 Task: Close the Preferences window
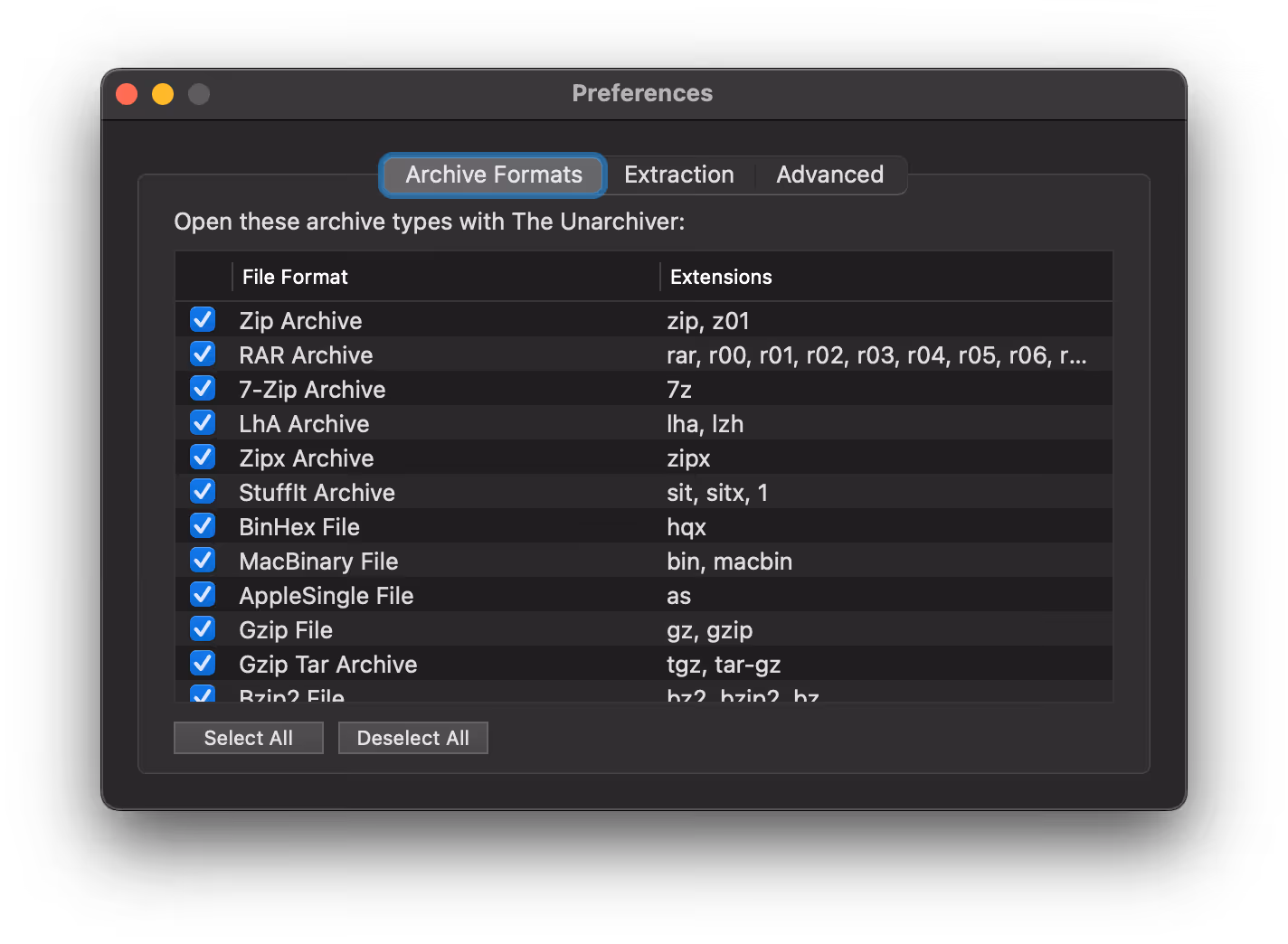pos(127,94)
